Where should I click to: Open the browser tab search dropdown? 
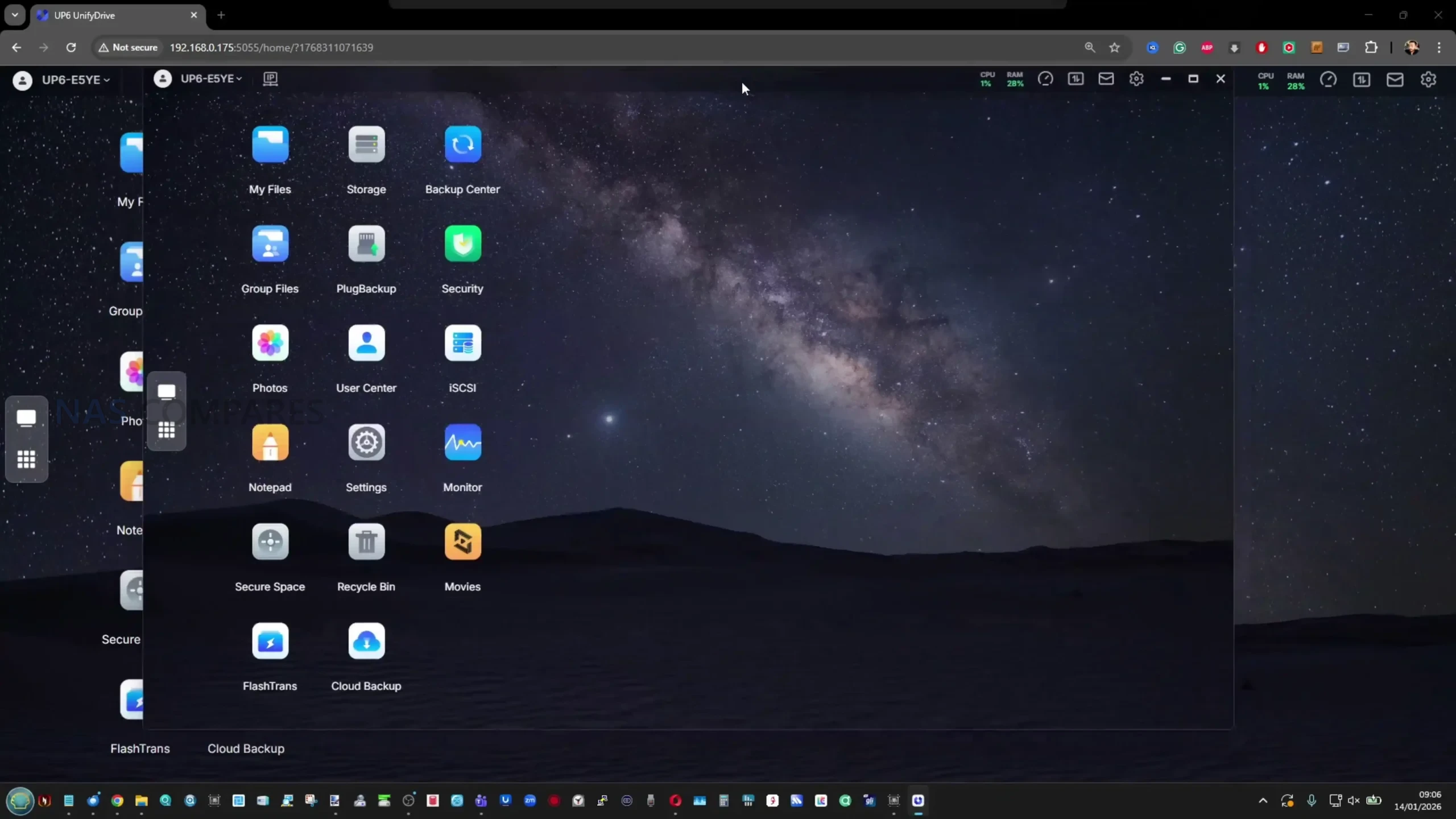(x=15, y=15)
